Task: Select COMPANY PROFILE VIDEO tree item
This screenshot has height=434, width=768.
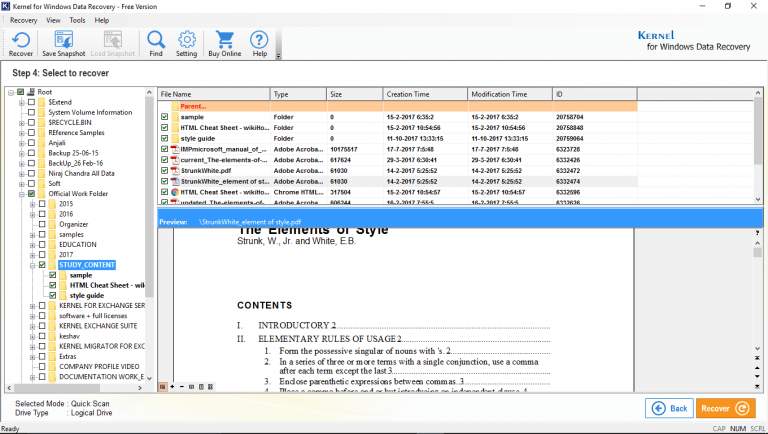Action: [99, 366]
